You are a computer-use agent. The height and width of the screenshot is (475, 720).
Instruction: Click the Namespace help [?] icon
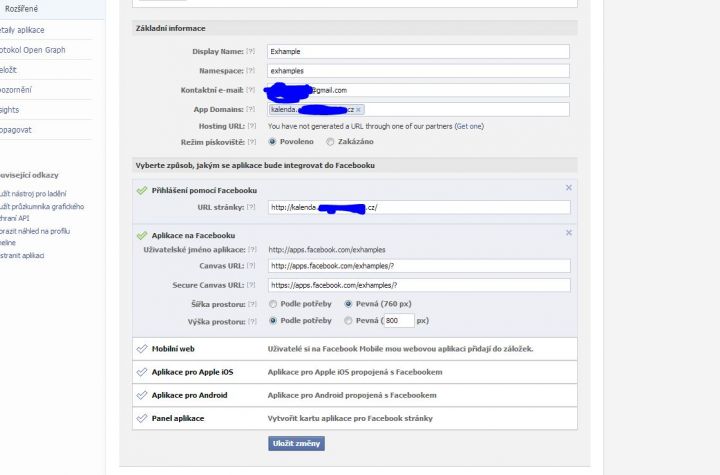250,71
